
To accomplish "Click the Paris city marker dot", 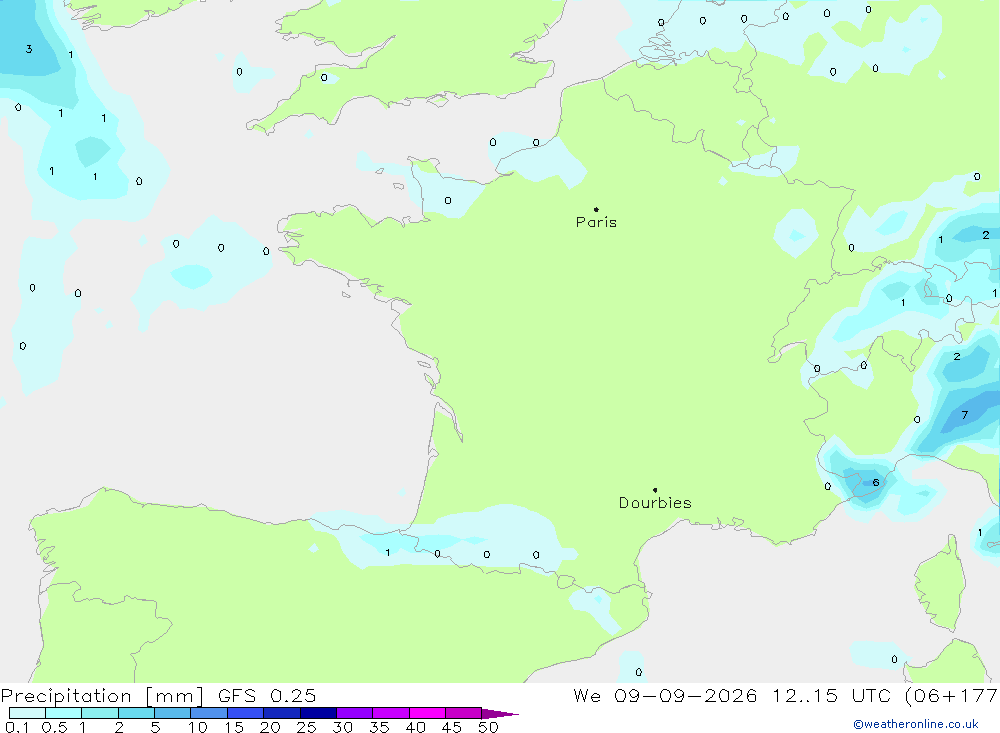I will 596,209.
